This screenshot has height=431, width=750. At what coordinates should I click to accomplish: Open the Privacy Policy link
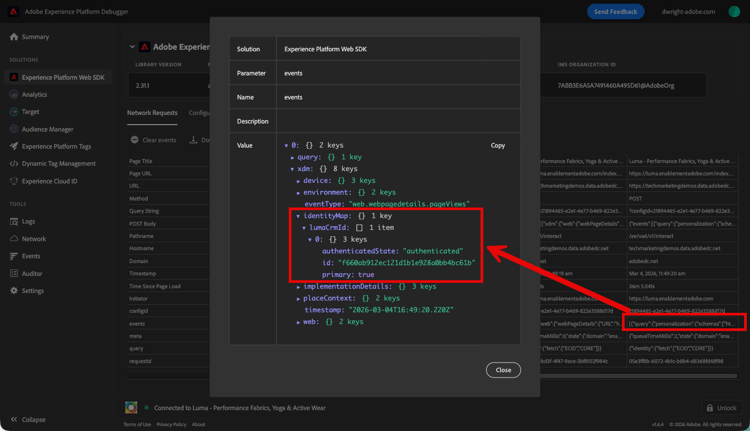pyautogui.click(x=171, y=424)
